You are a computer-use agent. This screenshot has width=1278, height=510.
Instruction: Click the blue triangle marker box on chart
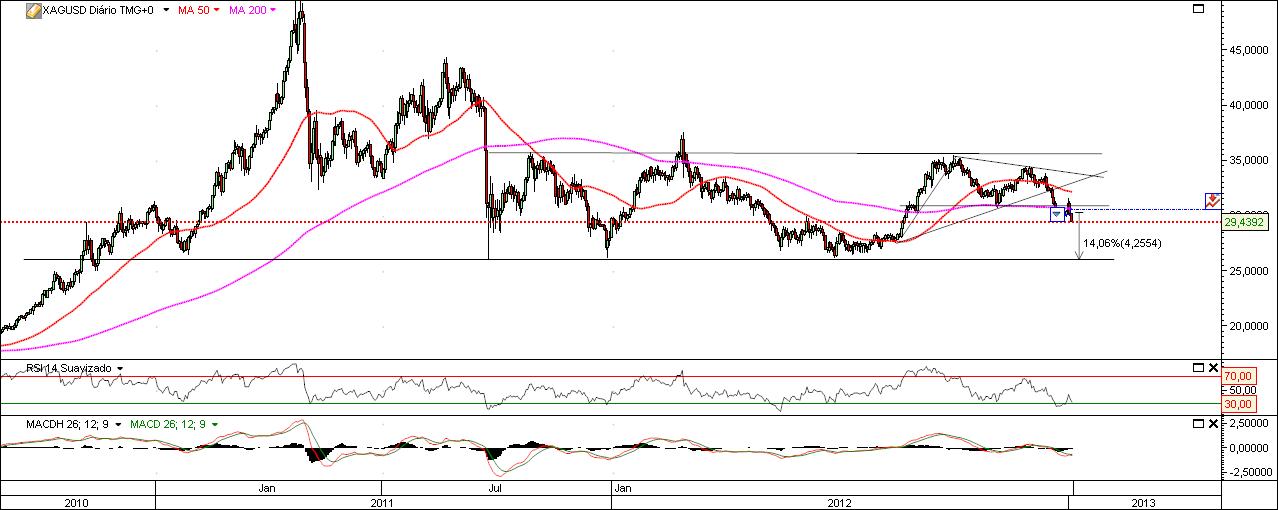[1057, 214]
